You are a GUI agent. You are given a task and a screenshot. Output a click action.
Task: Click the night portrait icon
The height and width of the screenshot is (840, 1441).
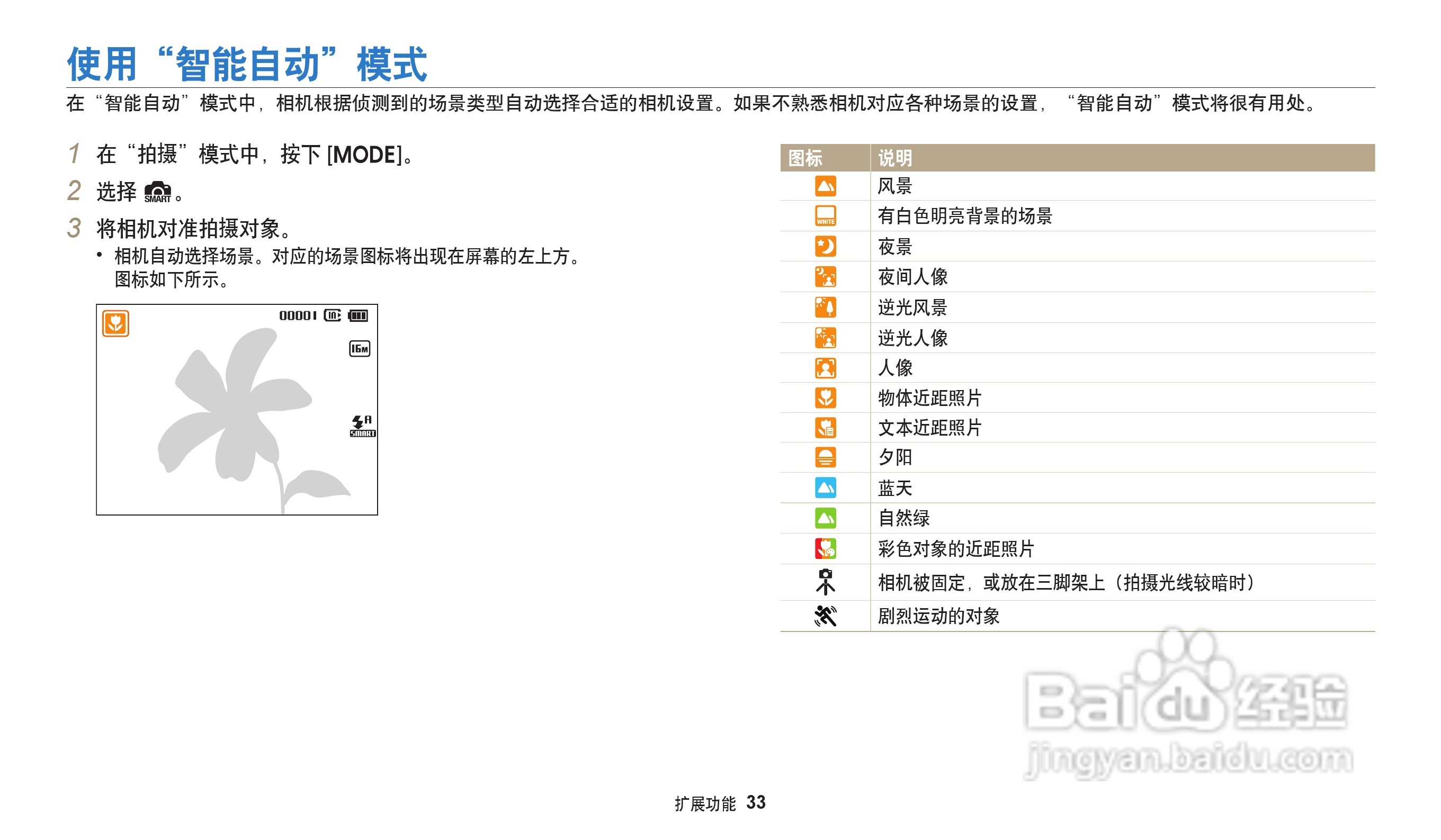click(x=825, y=277)
